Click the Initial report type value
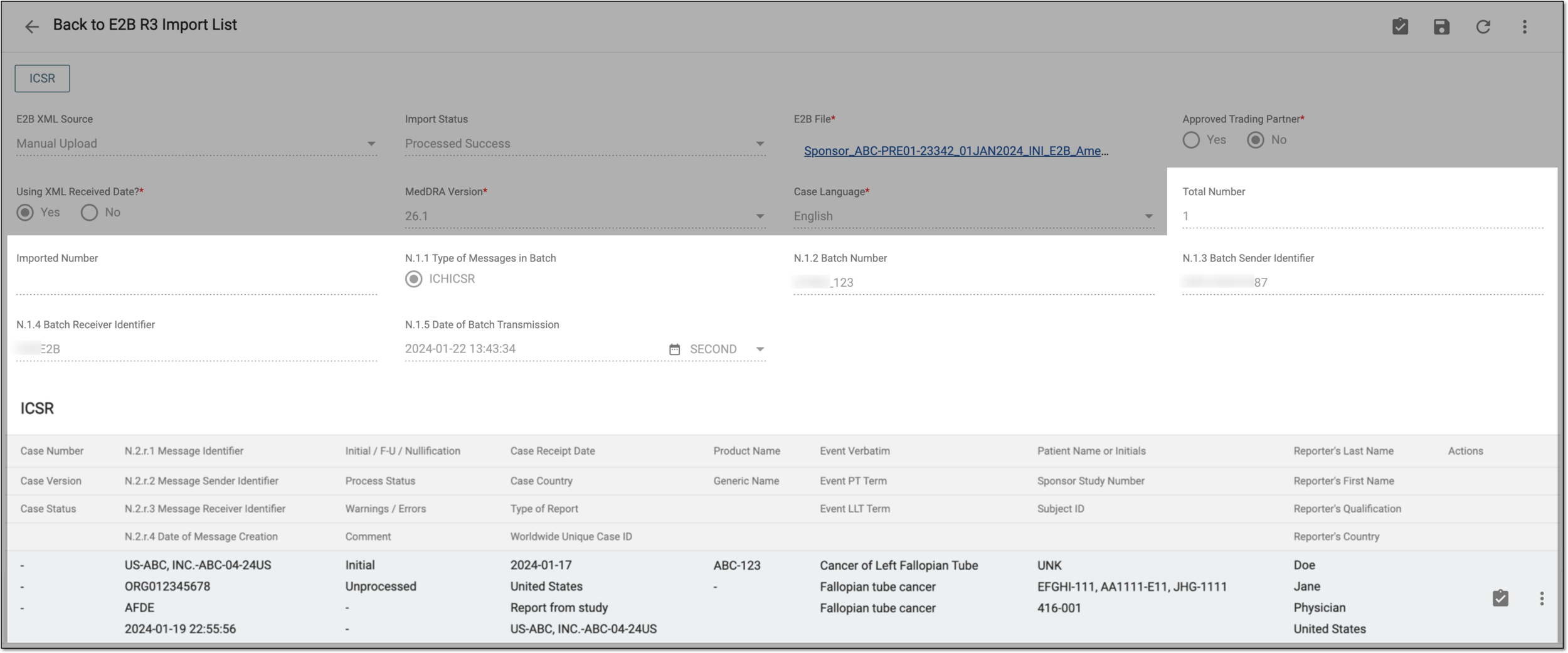Viewport: 1568px width, 653px height. [360, 565]
